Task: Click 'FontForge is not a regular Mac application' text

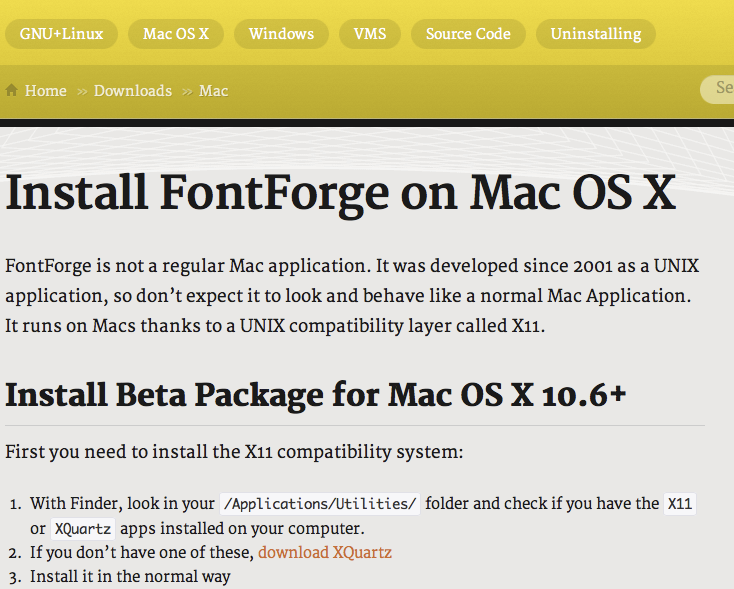Action: 188,266
